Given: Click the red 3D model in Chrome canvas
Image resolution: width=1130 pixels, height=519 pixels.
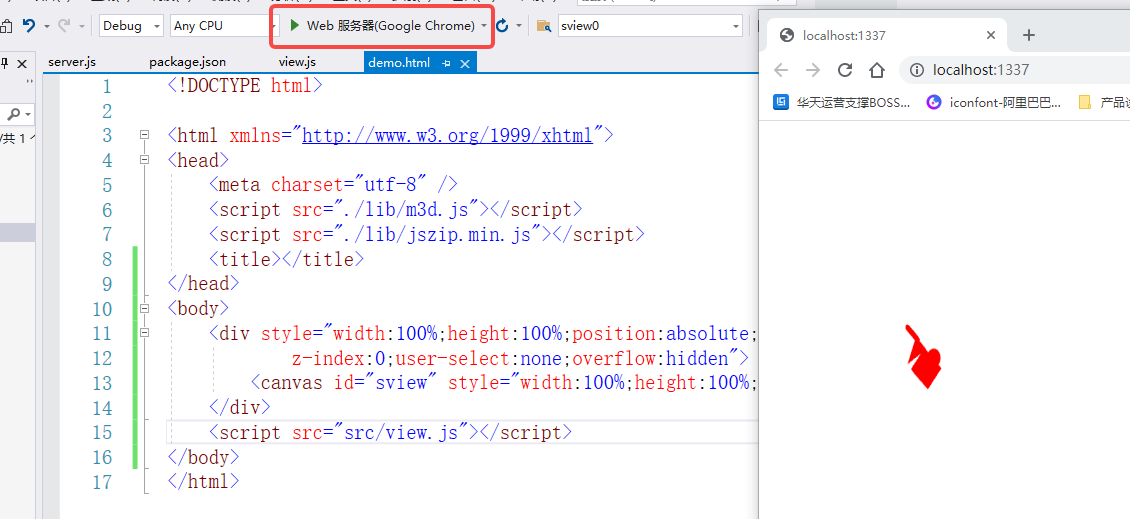Looking at the screenshot, I should [923, 357].
